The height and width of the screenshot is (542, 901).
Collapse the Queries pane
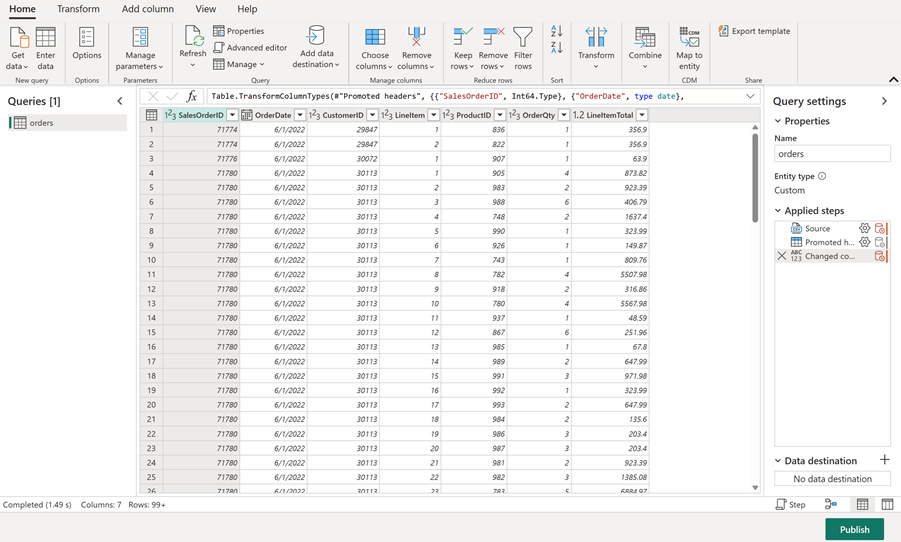[x=120, y=101]
